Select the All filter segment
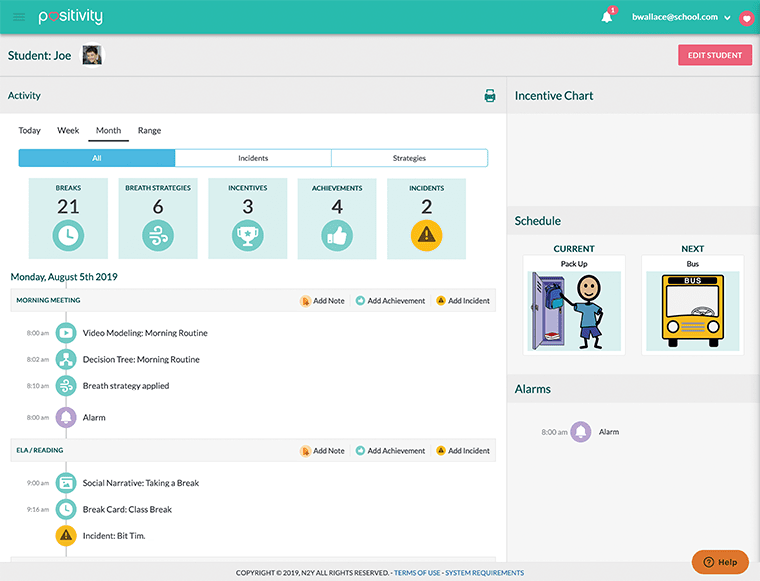The width and height of the screenshot is (760, 581). (97, 158)
